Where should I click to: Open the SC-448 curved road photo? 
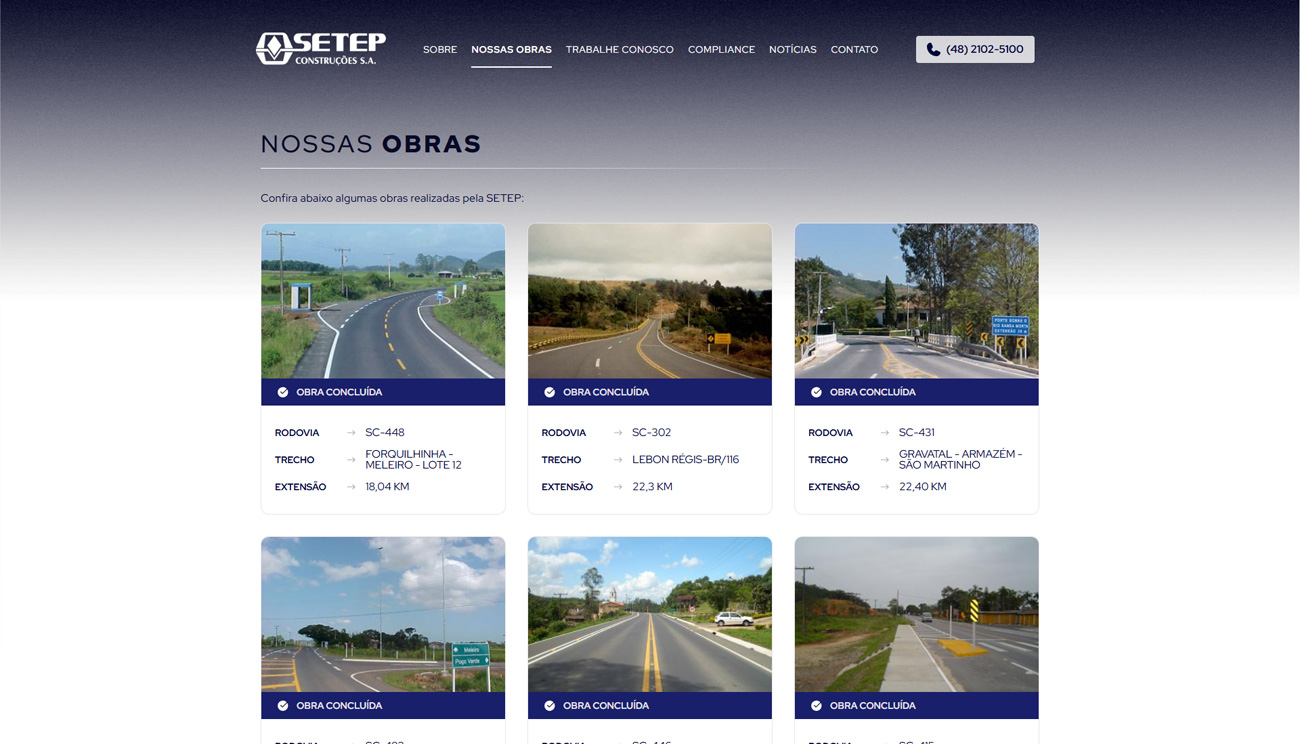[383, 301]
